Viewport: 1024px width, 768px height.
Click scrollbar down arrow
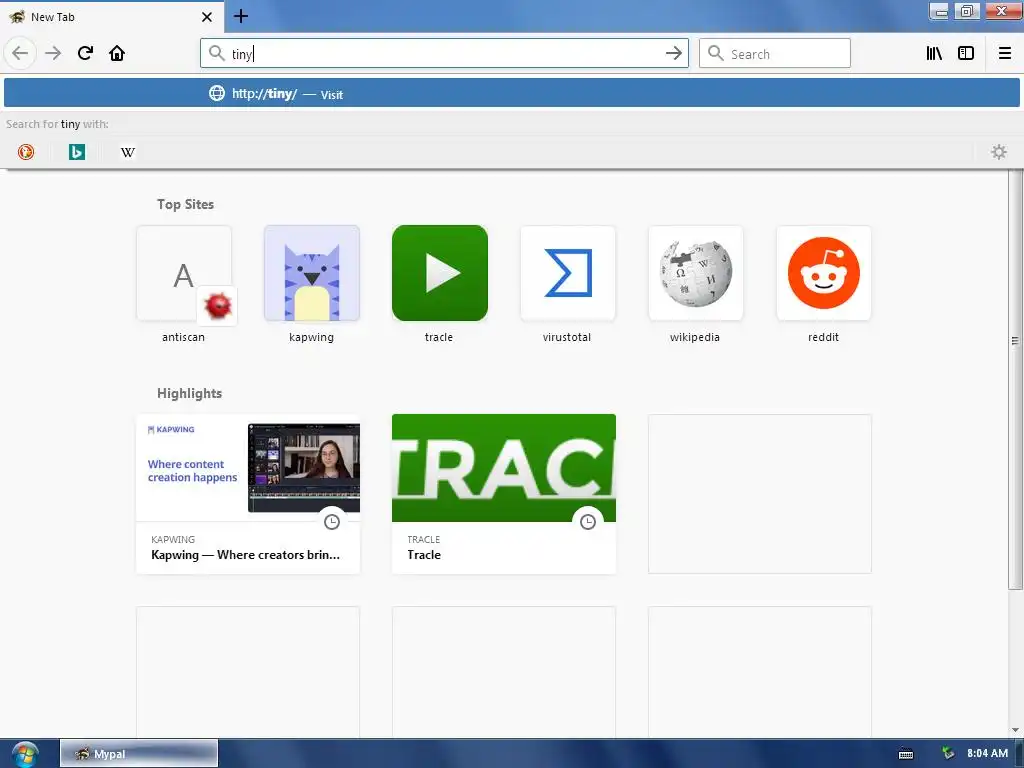(1015, 729)
